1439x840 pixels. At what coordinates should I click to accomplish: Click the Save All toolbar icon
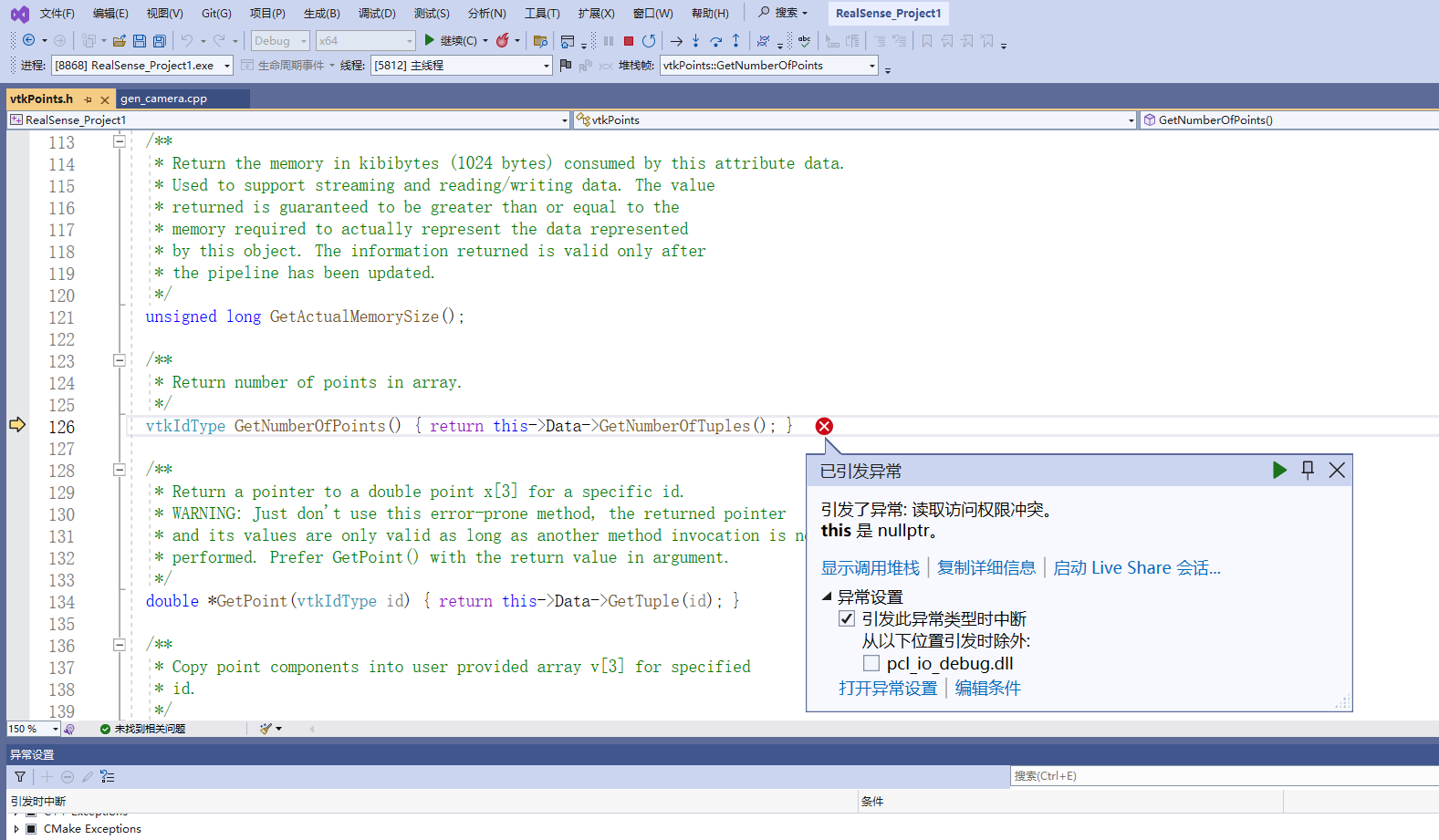coord(160,41)
